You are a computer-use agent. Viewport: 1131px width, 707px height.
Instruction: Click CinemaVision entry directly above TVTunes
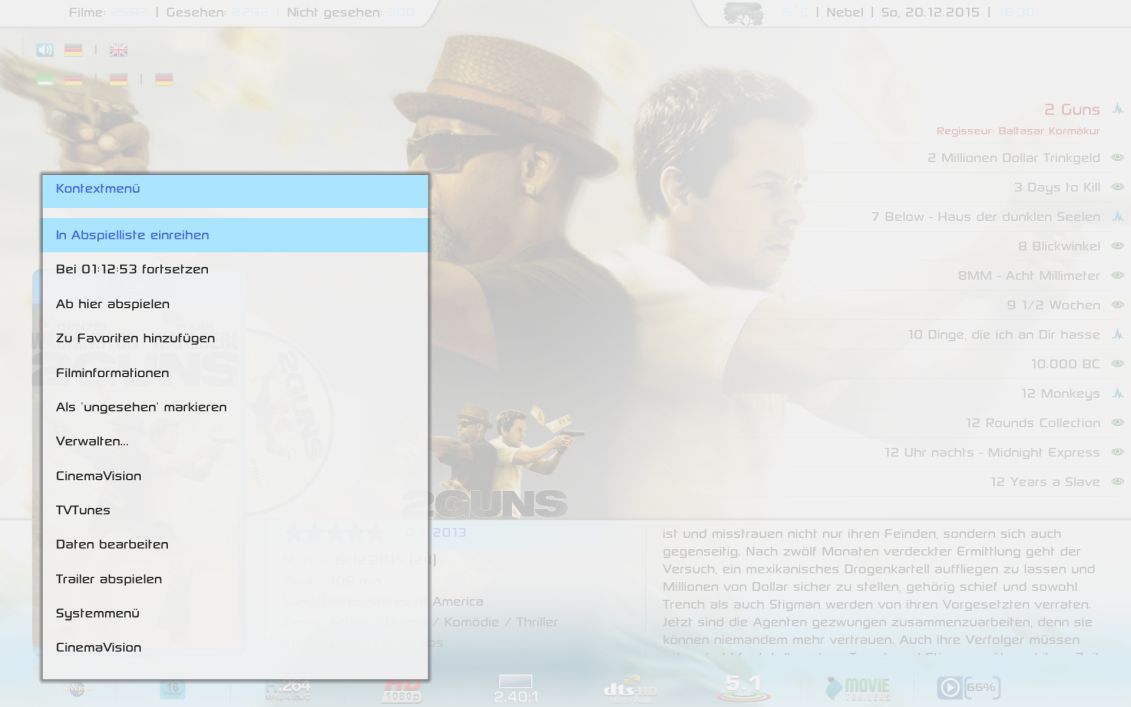(x=235, y=475)
